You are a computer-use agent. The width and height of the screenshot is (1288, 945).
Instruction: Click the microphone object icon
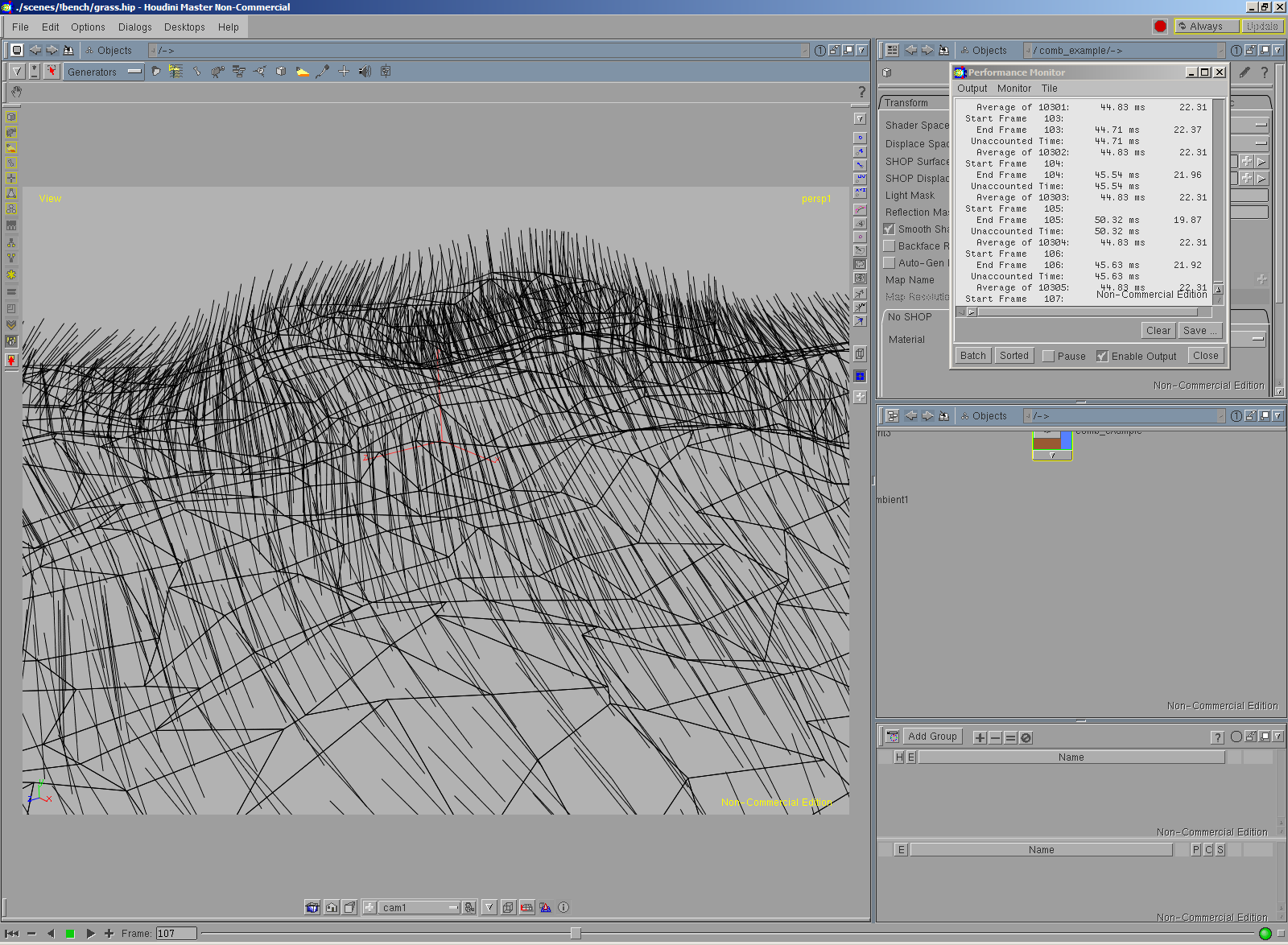click(x=323, y=72)
